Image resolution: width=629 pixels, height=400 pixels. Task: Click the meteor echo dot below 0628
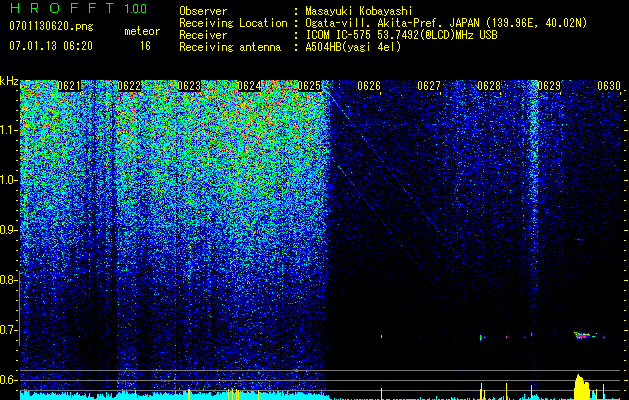pyautogui.click(x=481, y=337)
